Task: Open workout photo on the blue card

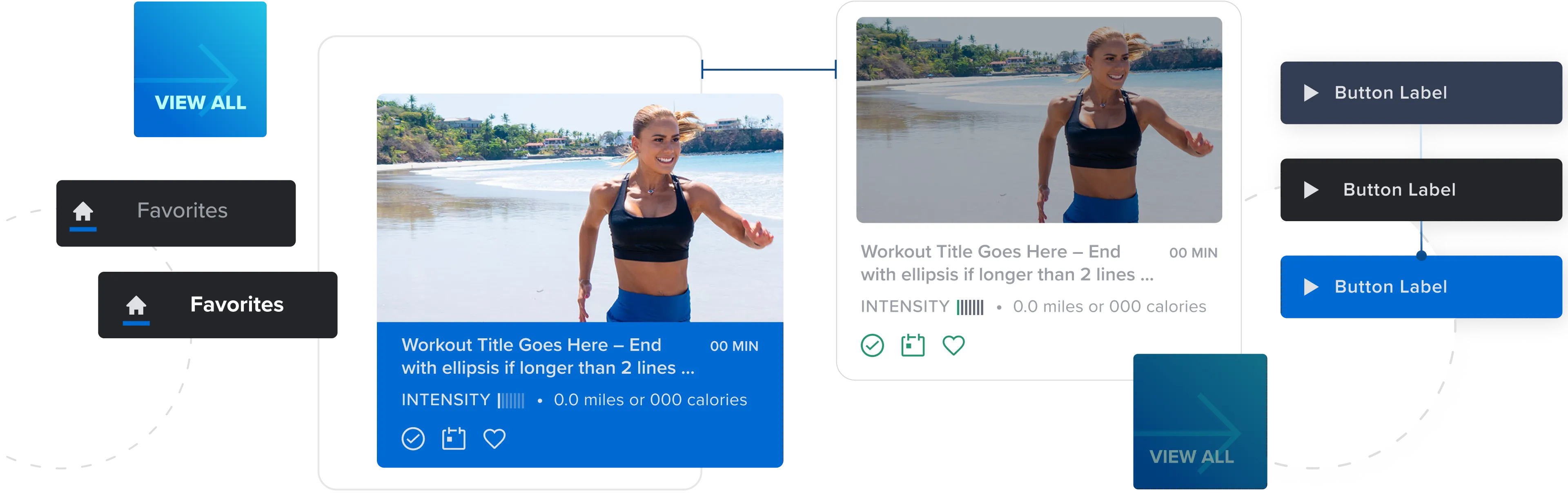Action: [x=580, y=208]
